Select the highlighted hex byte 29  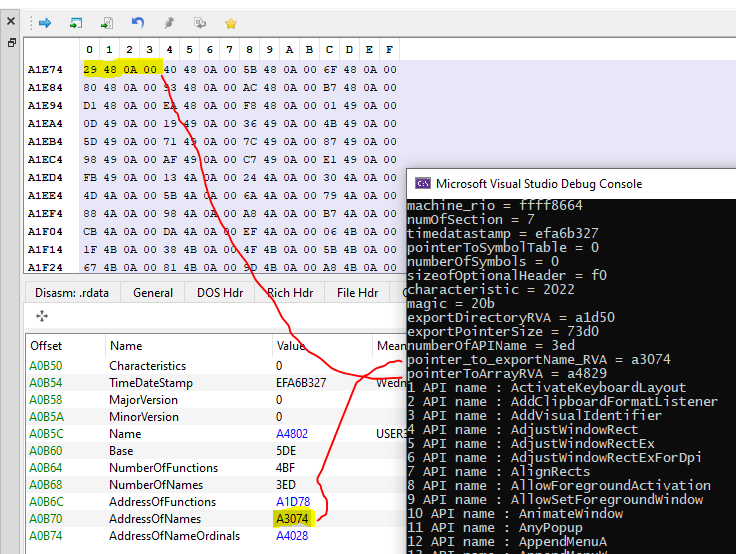[90, 69]
